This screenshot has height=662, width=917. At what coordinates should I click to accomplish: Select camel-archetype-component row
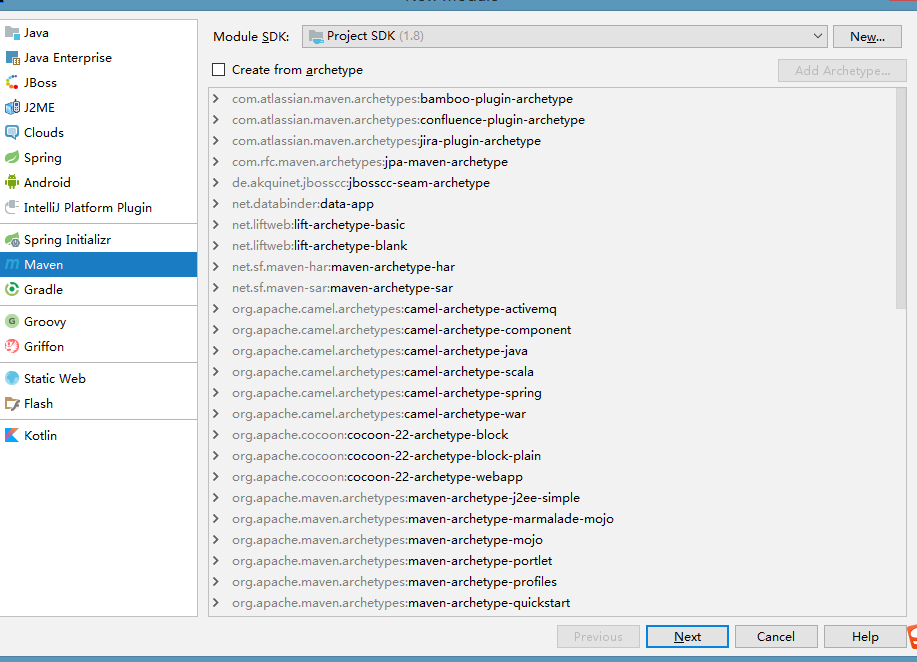(x=551, y=330)
